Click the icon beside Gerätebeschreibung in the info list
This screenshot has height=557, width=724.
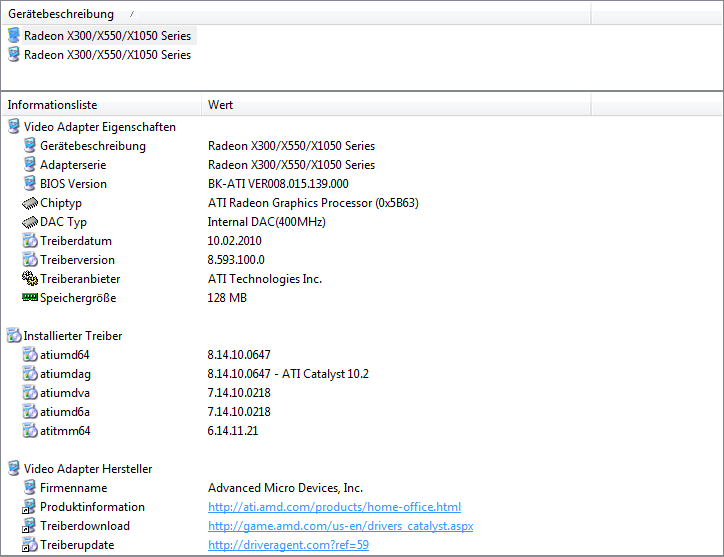coord(30,145)
